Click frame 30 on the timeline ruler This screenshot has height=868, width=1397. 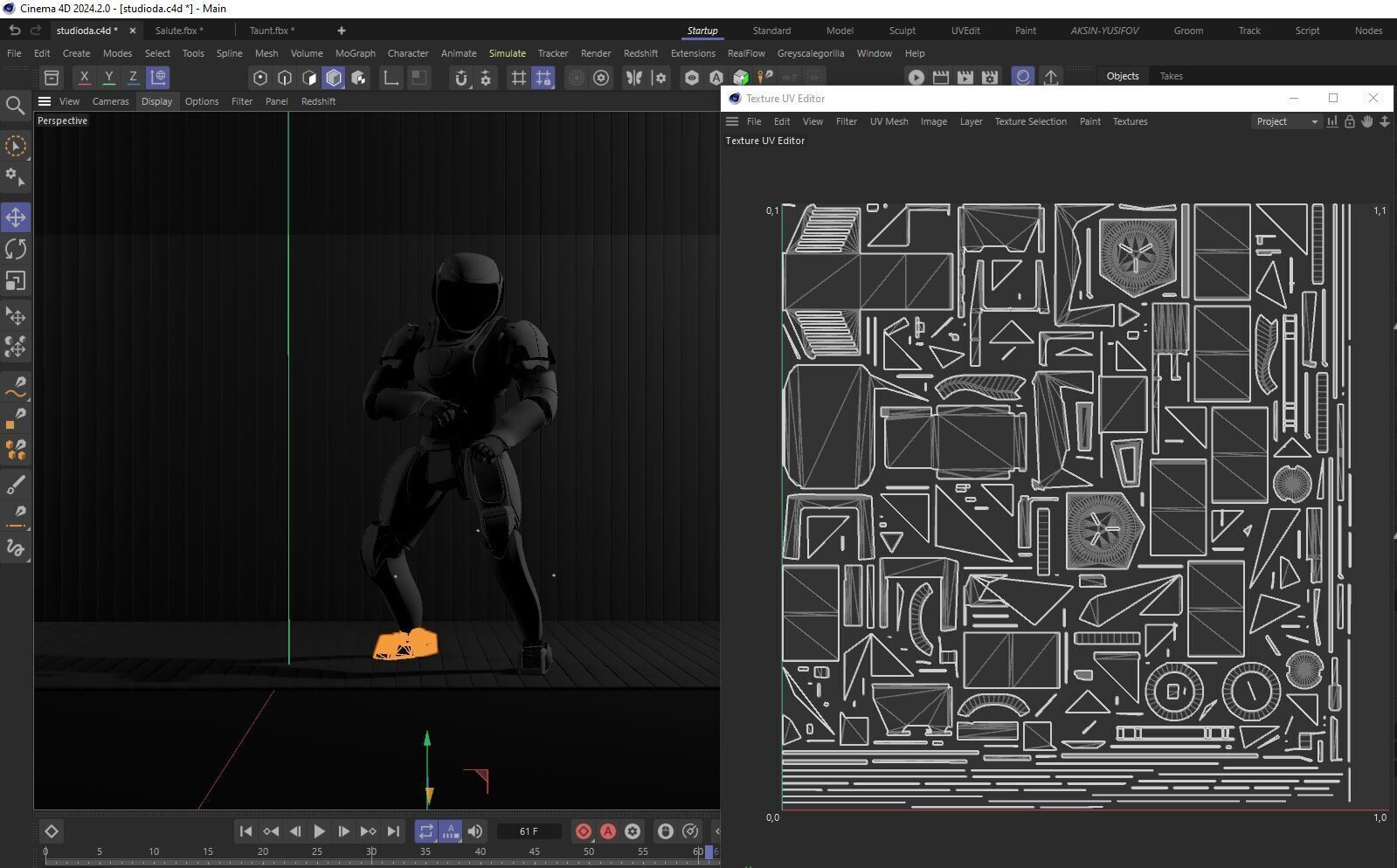click(371, 851)
